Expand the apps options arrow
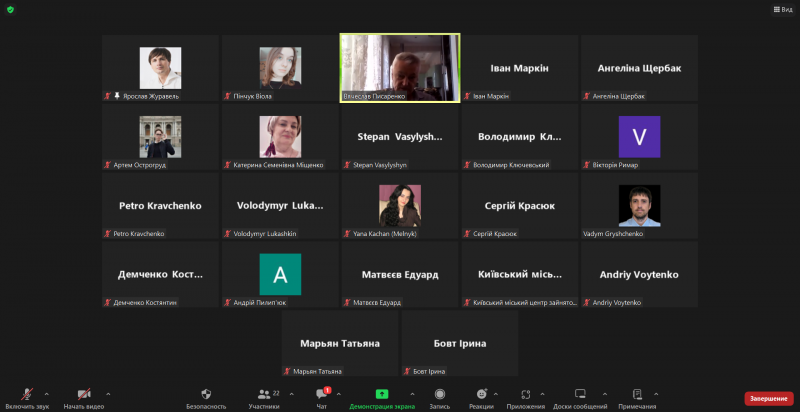The image size is (800, 412). click(542, 394)
